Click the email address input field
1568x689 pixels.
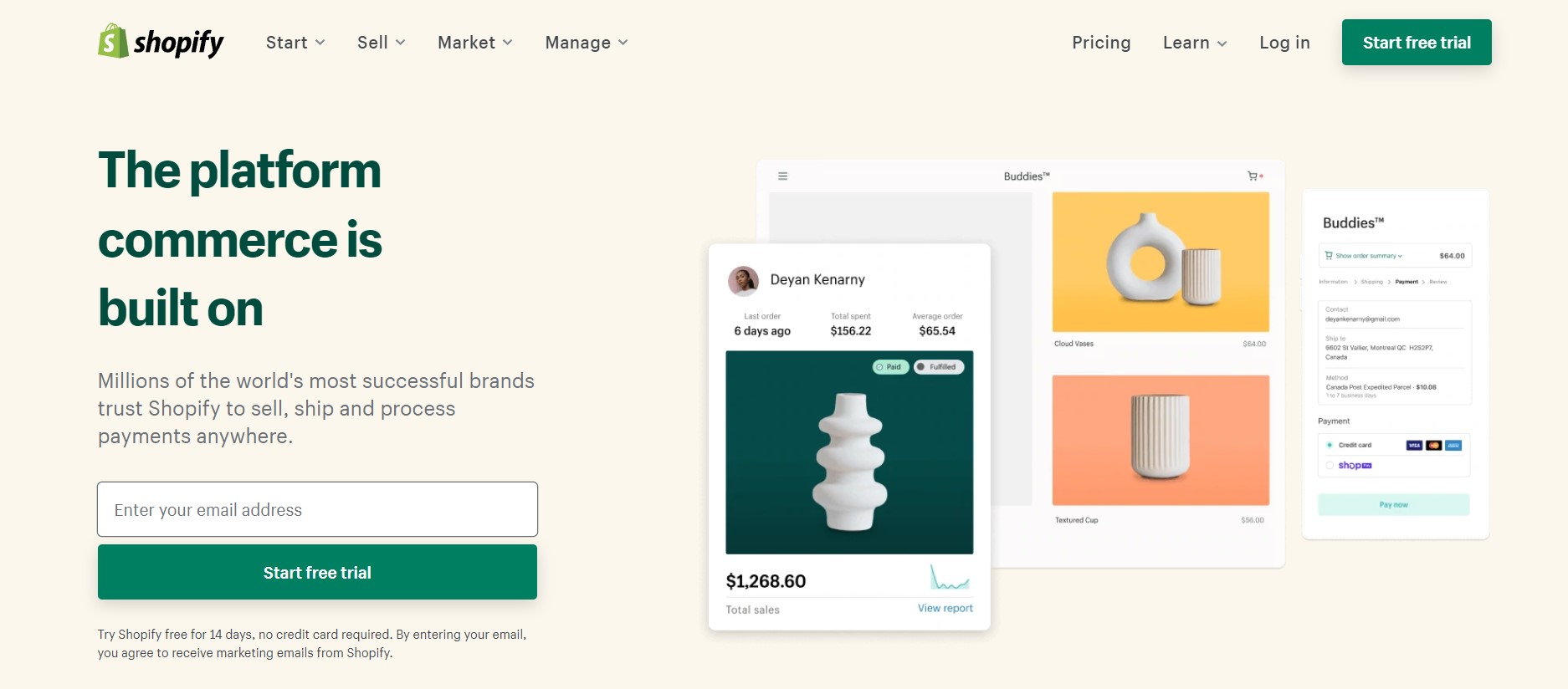pyautogui.click(x=317, y=509)
